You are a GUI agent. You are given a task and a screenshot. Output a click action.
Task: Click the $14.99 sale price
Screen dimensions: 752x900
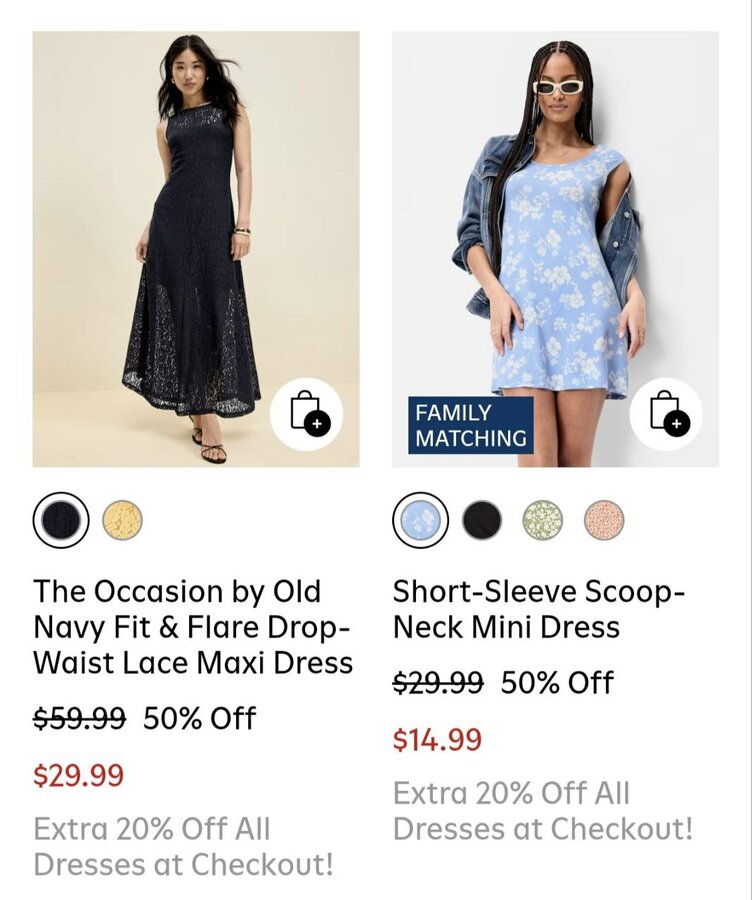(437, 740)
